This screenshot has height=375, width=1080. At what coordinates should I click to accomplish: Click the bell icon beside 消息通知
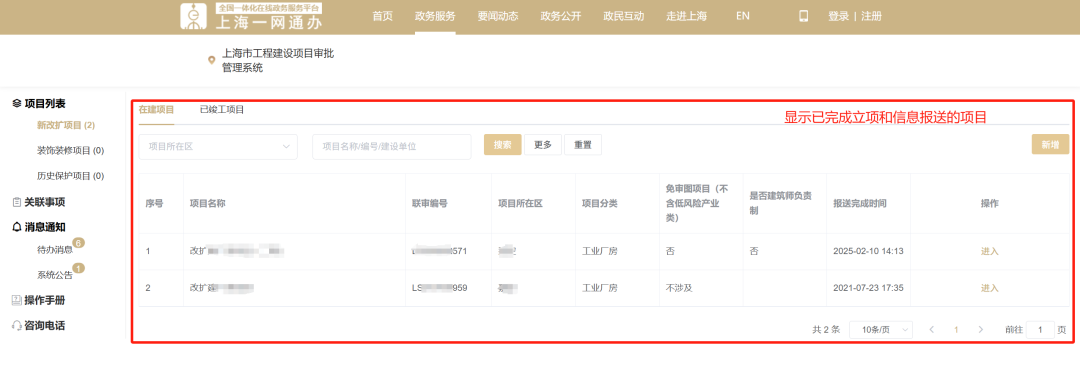(17, 227)
